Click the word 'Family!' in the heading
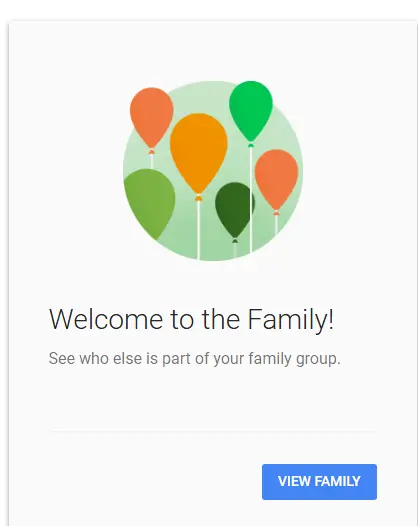The width and height of the screenshot is (418, 526). (x=291, y=319)
